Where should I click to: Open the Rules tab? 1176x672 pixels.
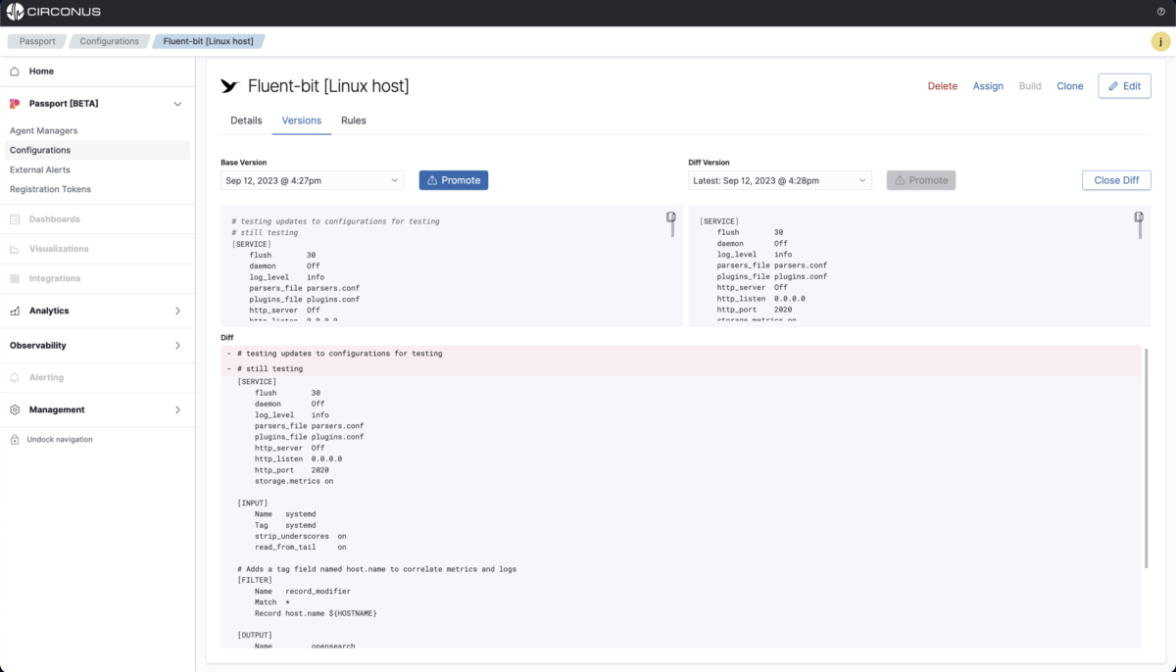pyautogui.click(x=353, y=121)
